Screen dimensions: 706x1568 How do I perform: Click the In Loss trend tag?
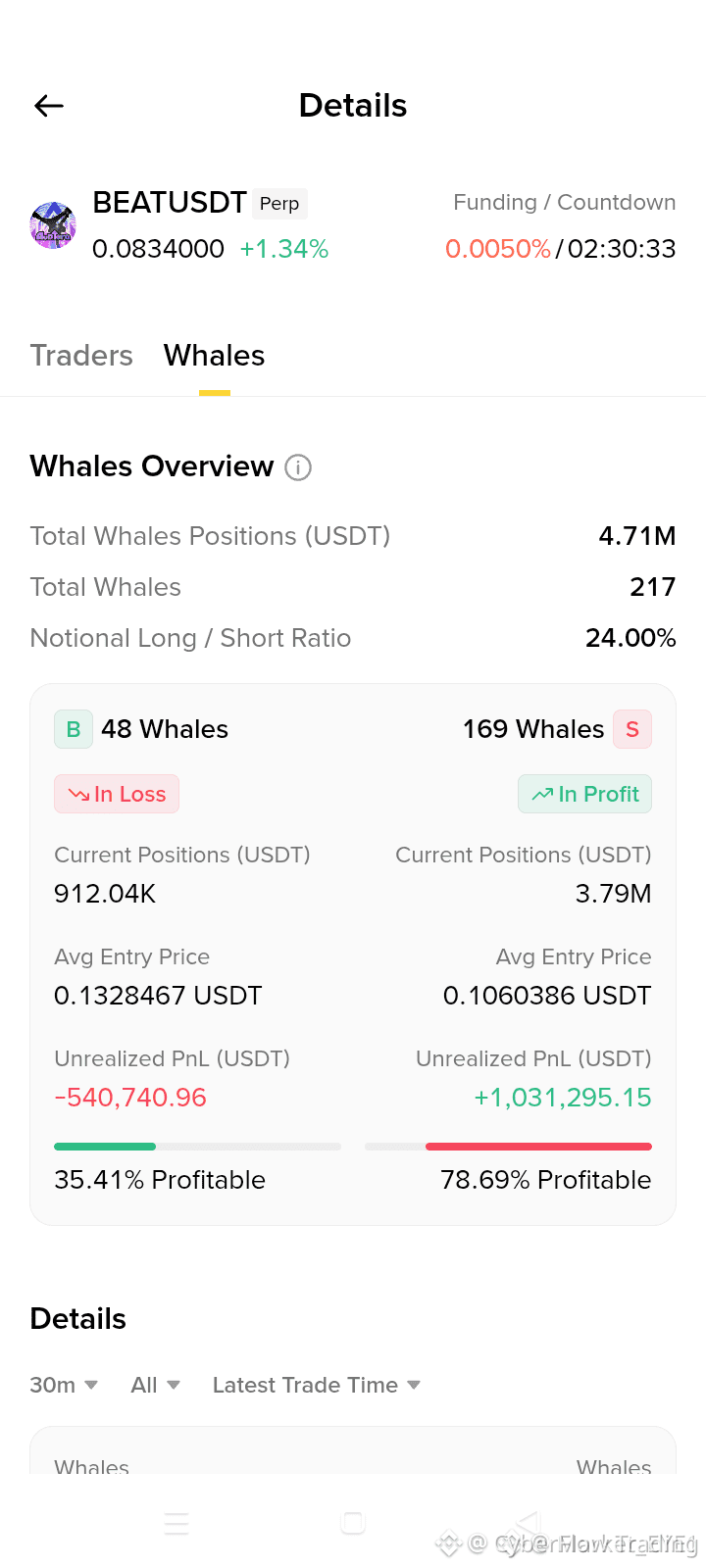pyautogui.click(x=117, y=794)
